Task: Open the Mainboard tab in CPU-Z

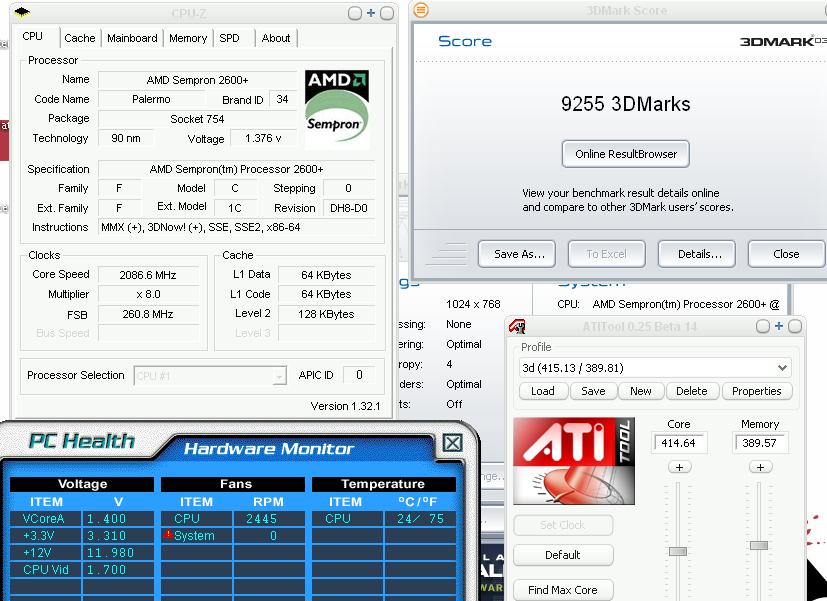Action: pos(132,38)
